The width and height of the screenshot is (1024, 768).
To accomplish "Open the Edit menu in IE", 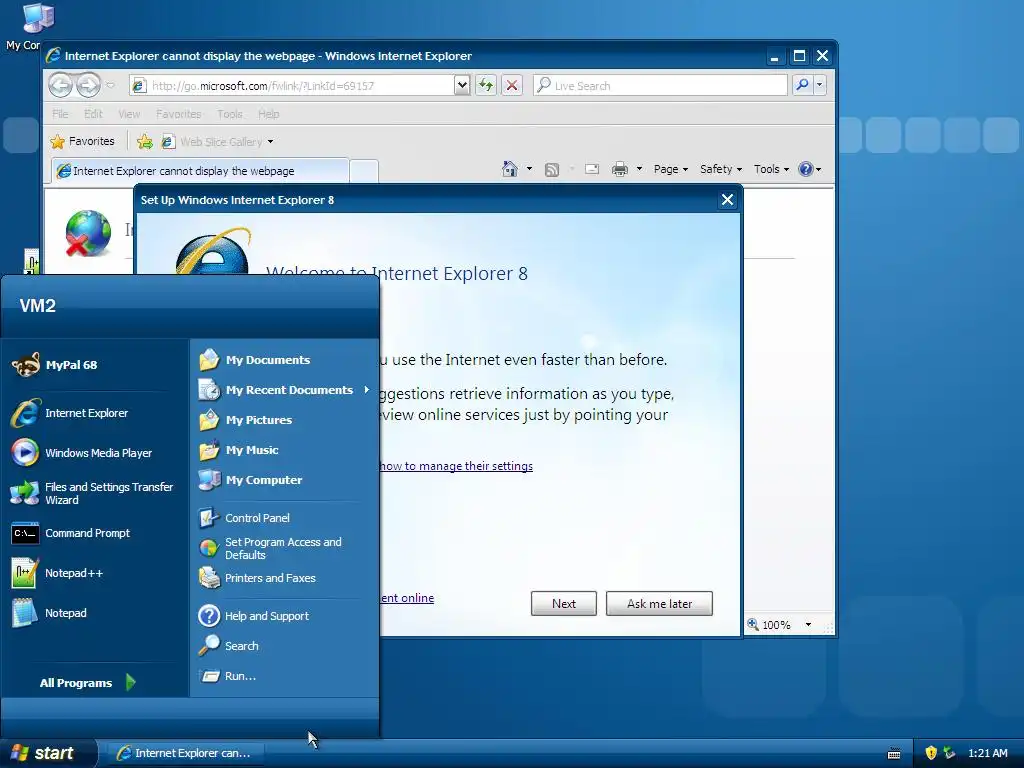I will click(x=93, y=114).
